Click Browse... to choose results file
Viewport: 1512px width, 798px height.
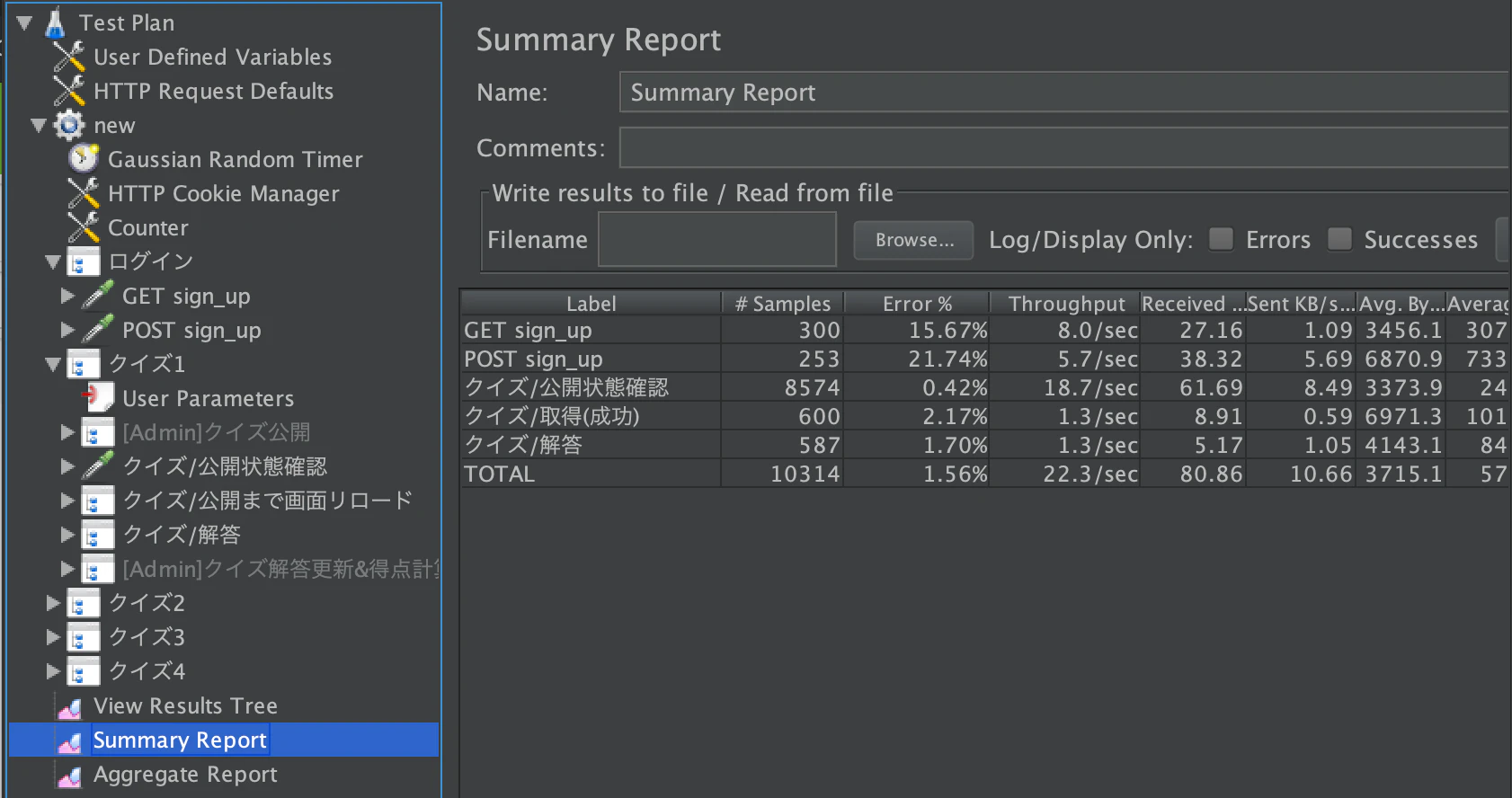tap(913, 240)
